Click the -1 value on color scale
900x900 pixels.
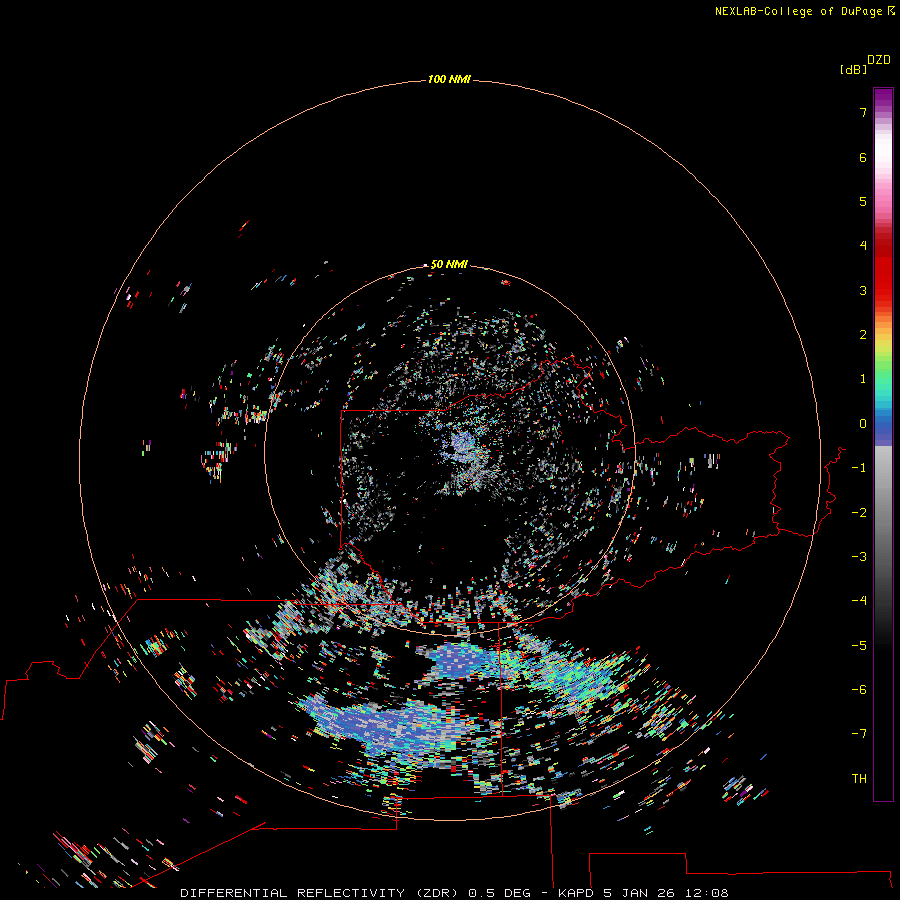859,468
